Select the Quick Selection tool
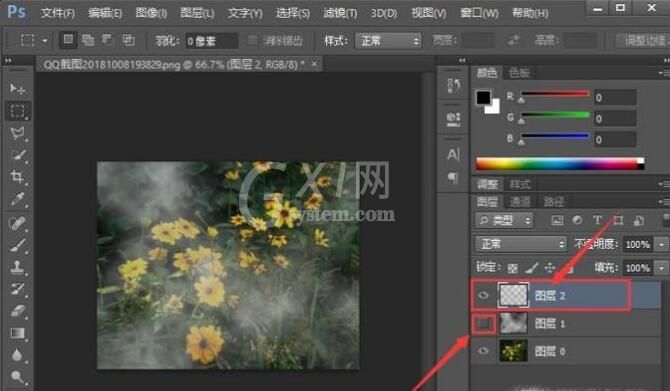The width and height of the screenshot is (670, 391). click(x=18, y=155)
